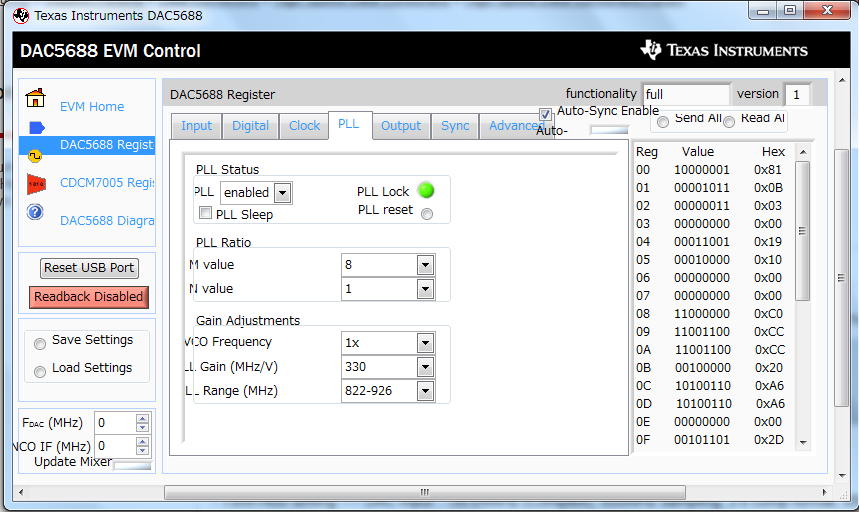
Task: Decrease NCO IF (MHz) with down arrow
Action: [x=142, y=451]
